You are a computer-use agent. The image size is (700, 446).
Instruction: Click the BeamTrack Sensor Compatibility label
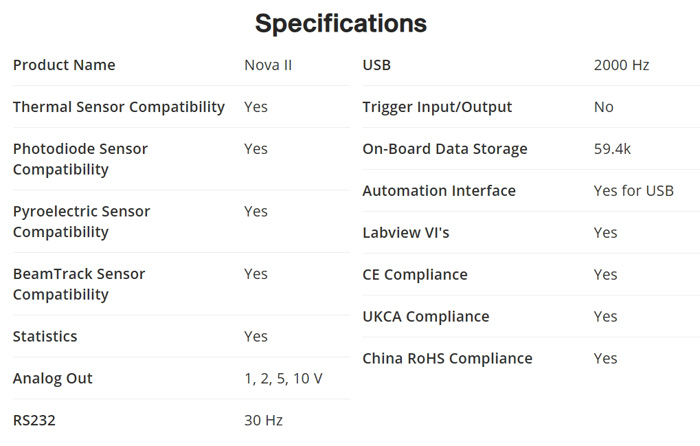(79, 284)
